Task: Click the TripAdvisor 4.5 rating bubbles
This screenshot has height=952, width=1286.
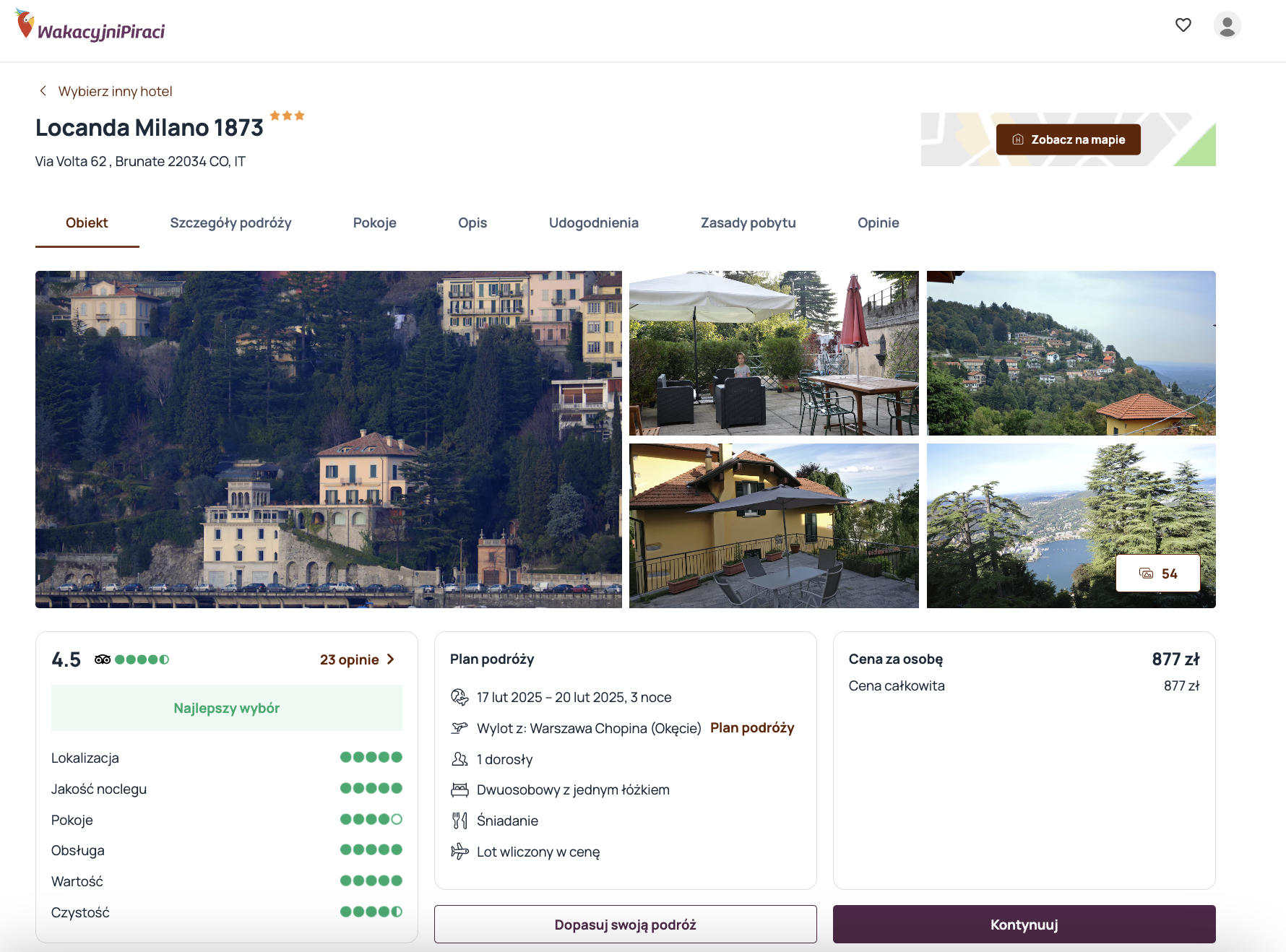Action: [x=142, y=659]
